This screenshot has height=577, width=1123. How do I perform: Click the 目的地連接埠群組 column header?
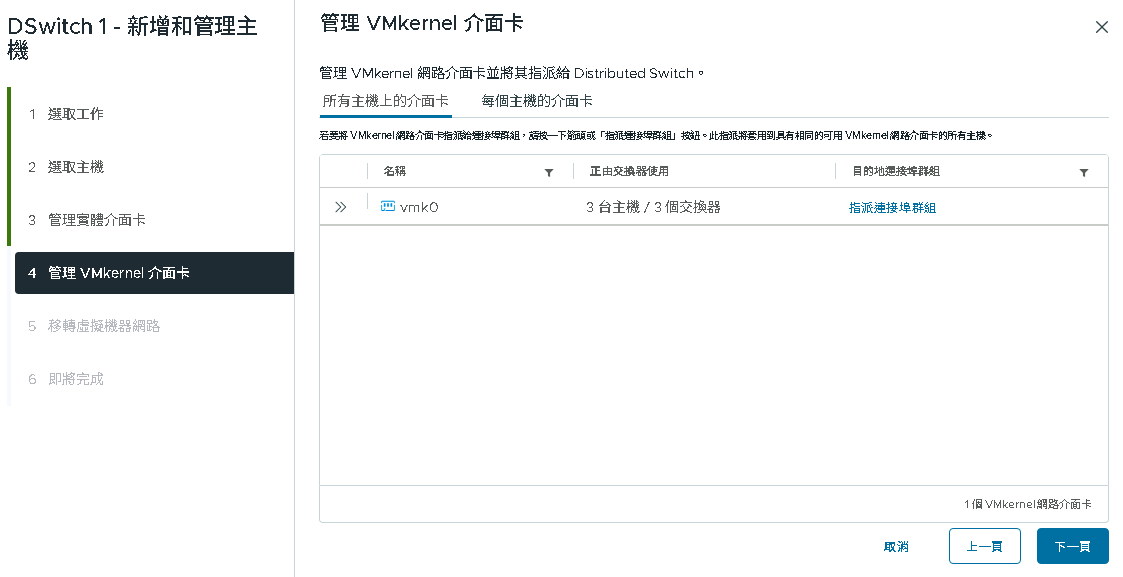click(x=896, y=171)
